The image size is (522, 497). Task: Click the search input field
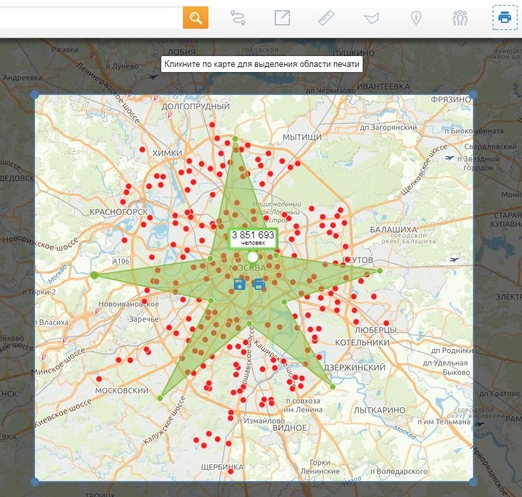click(x=91, y=17)
